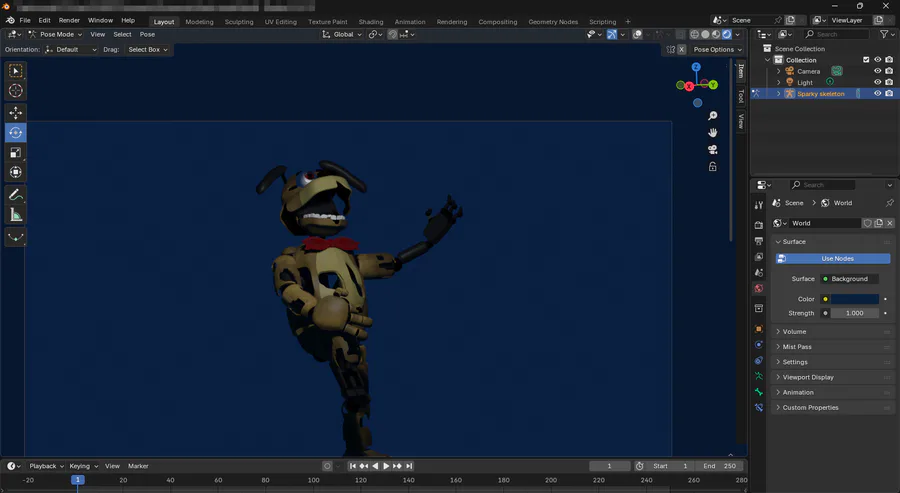Click the world background Color swatch

854,299
